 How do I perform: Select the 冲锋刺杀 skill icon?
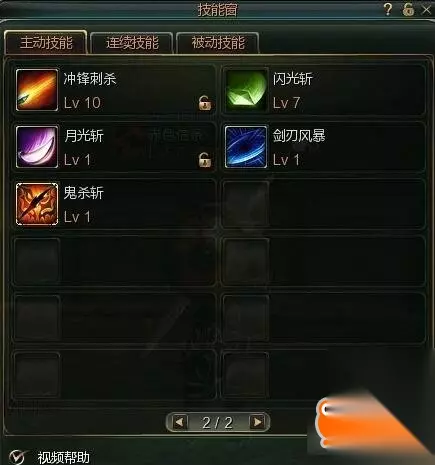(x=37, y=90)
